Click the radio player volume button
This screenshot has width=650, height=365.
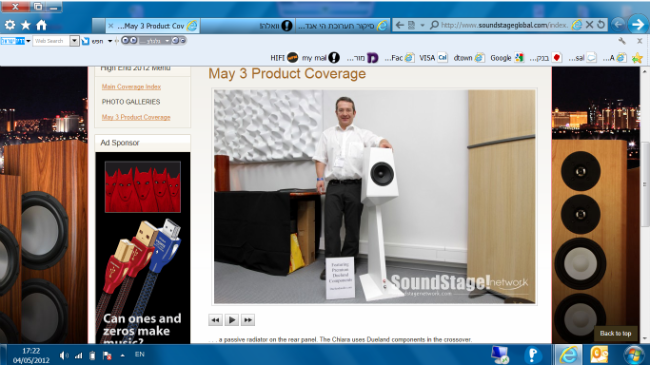[175, 40]
